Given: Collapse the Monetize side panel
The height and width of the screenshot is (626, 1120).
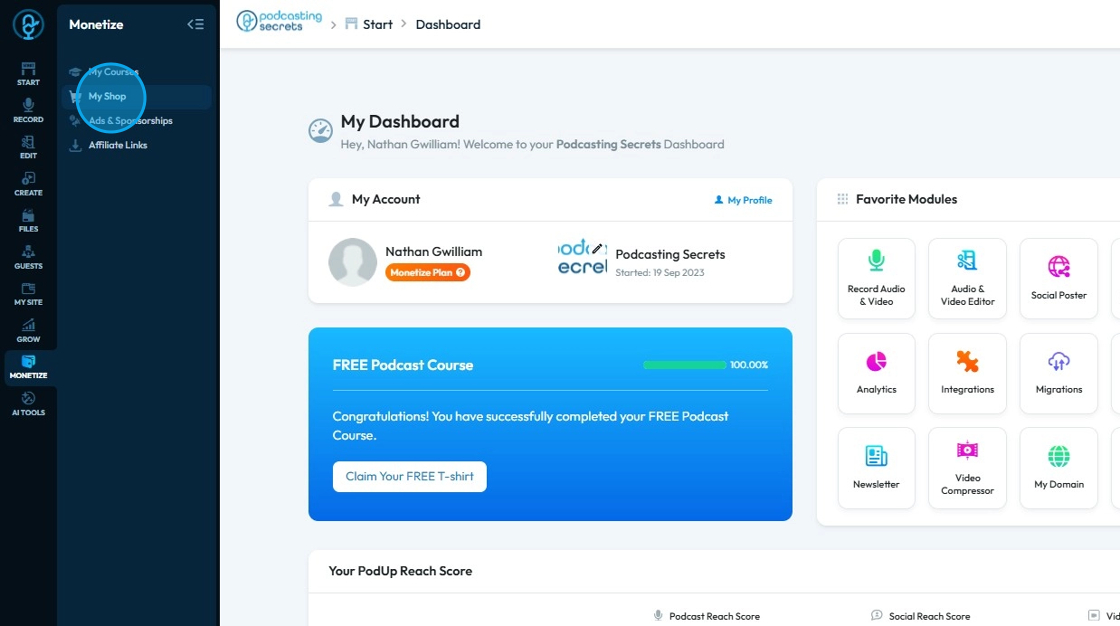Looking at the screenshot, I should [196, 24].
